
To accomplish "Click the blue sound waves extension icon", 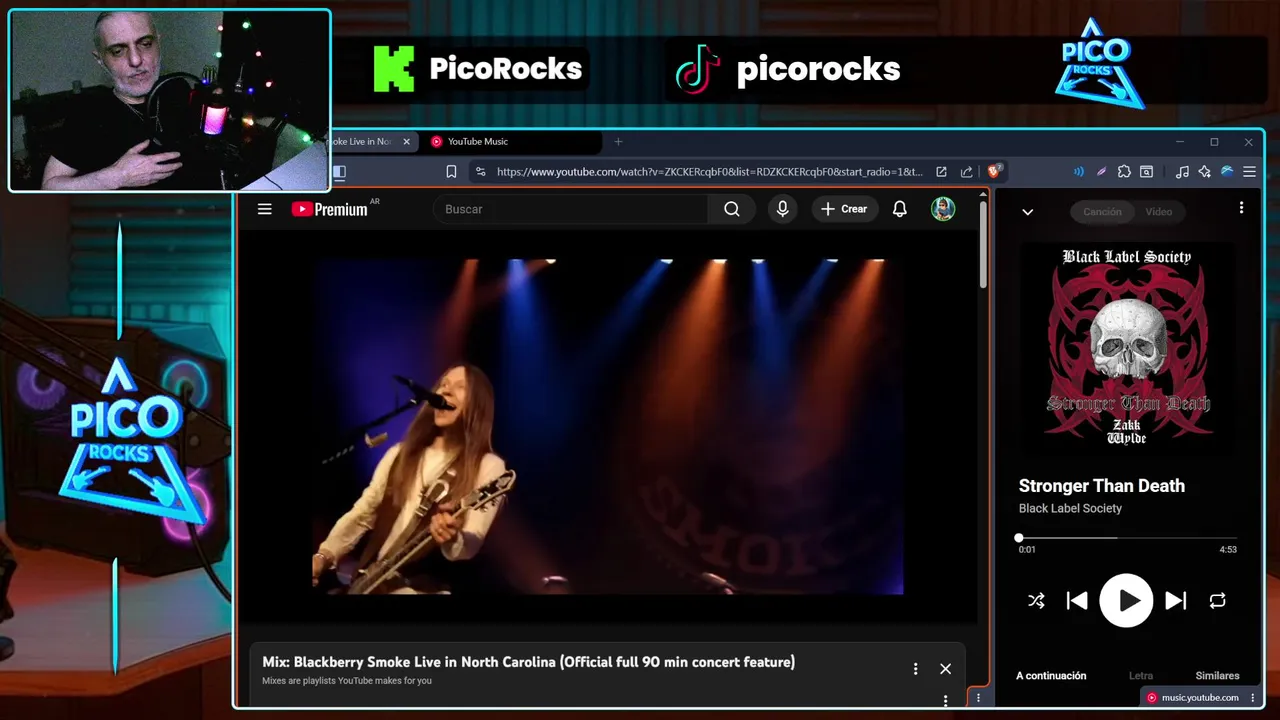I will 1079,172.
